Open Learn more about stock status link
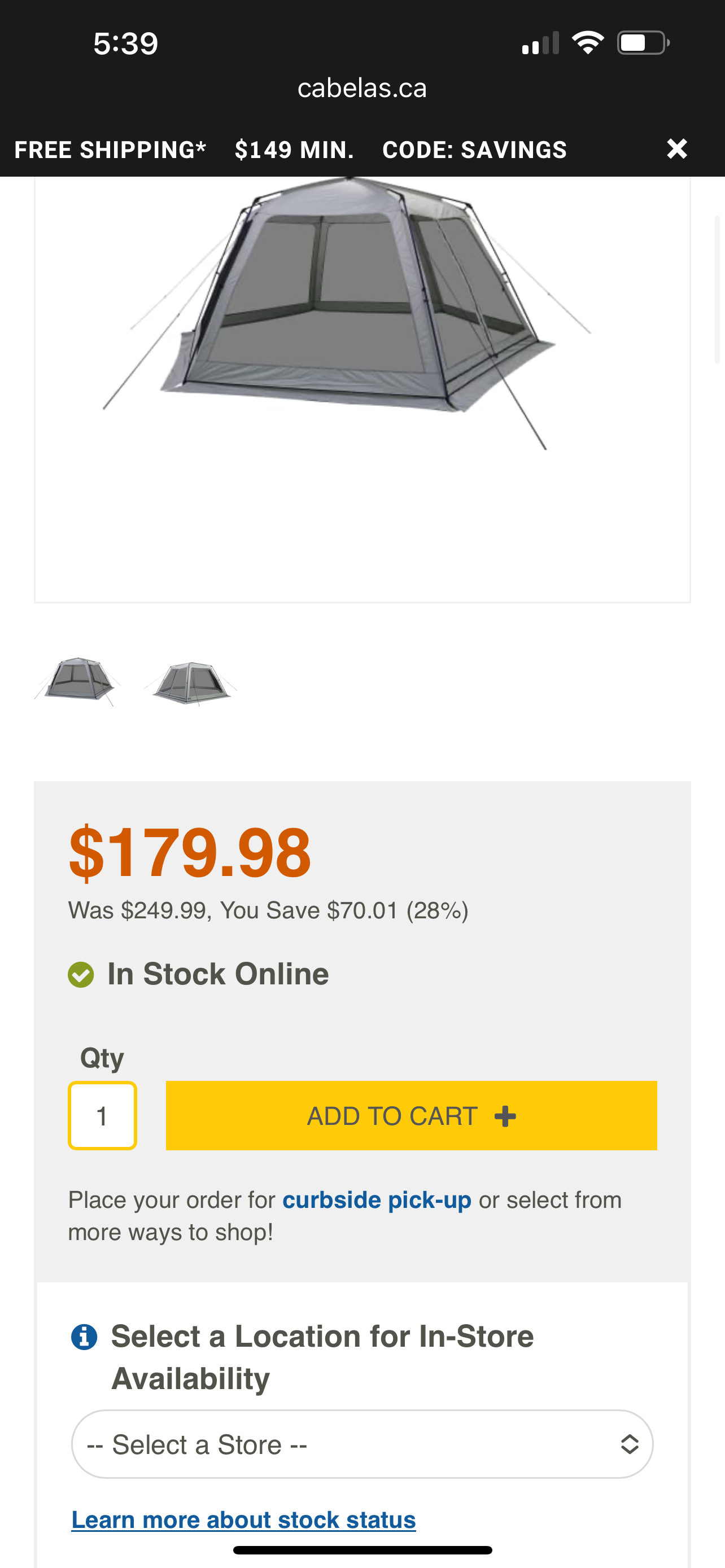The image size is (725, 1568). coord(243,1520)
